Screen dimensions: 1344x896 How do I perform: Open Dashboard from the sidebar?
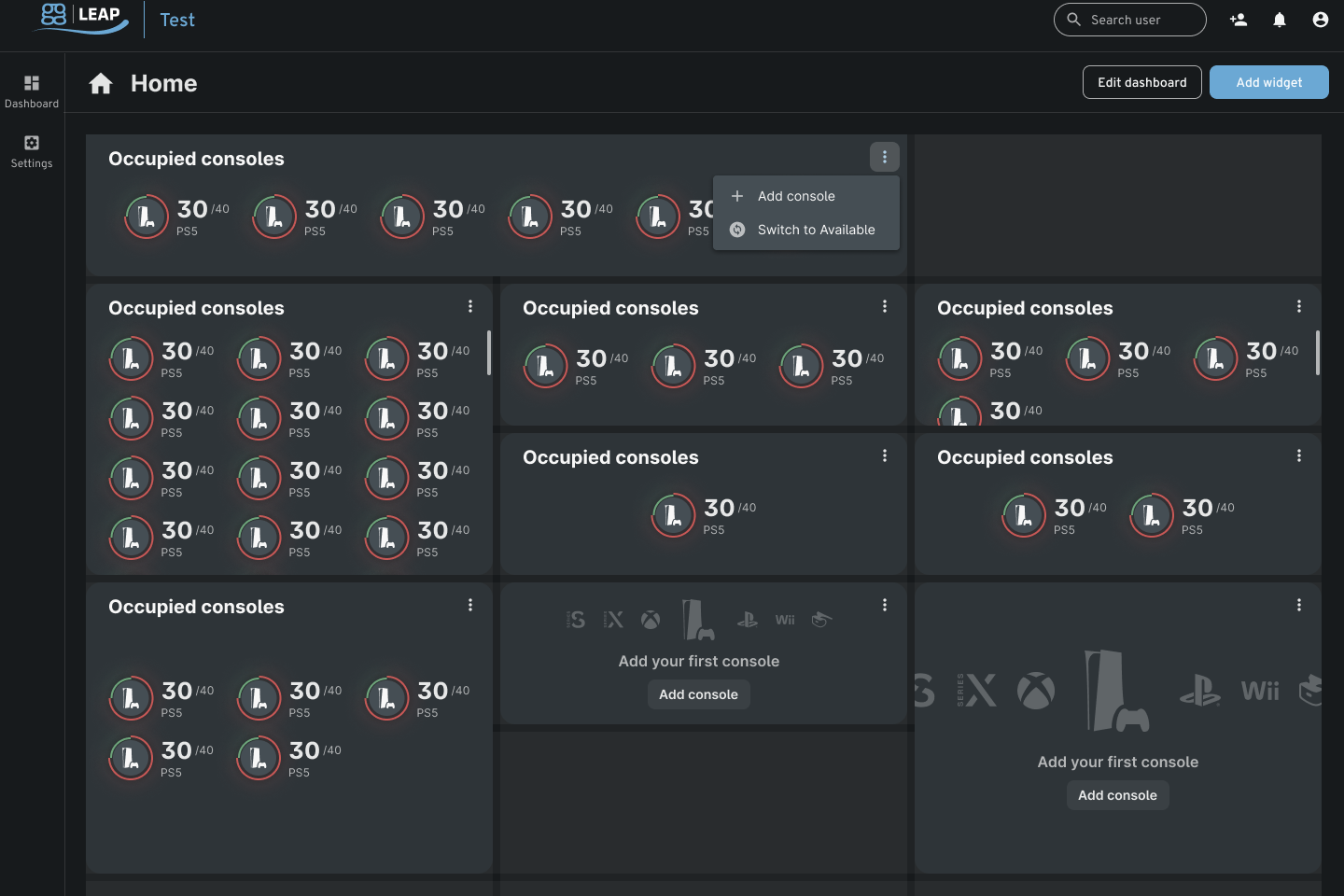point(32,91)
